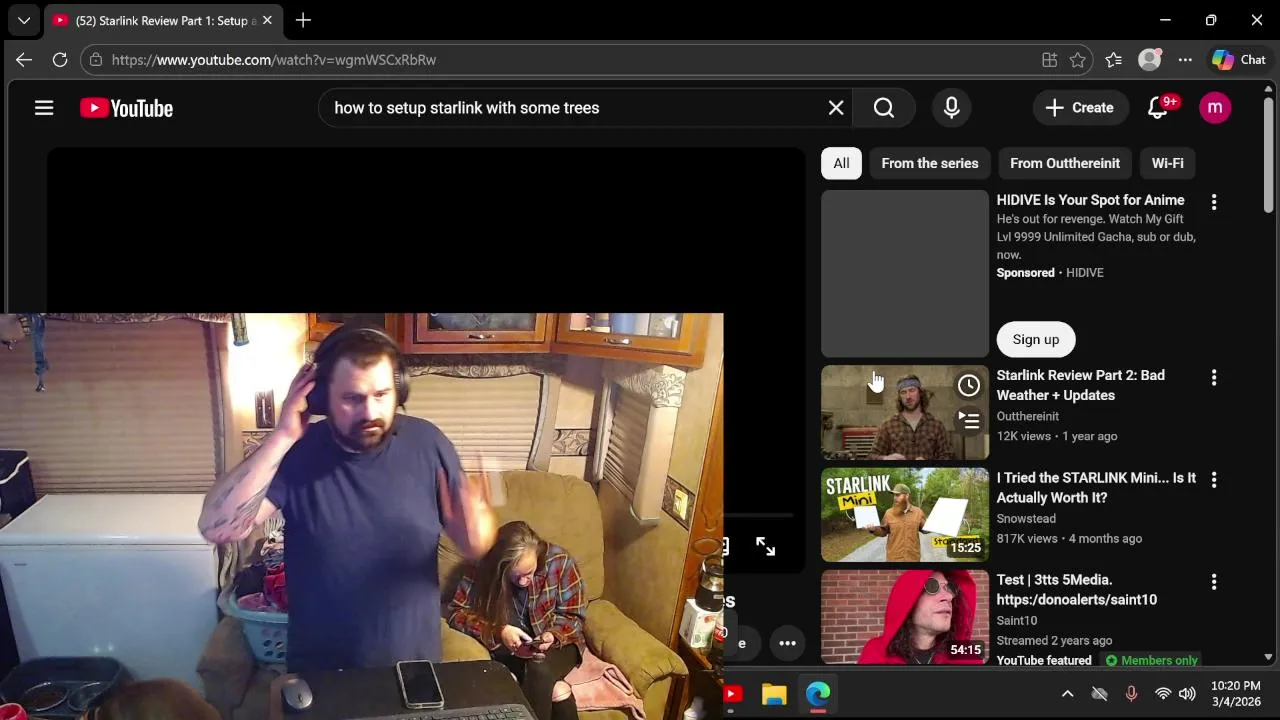Click the Members only badge
The height and width of the screenshot is (720, 1280).
point(1151,661)
